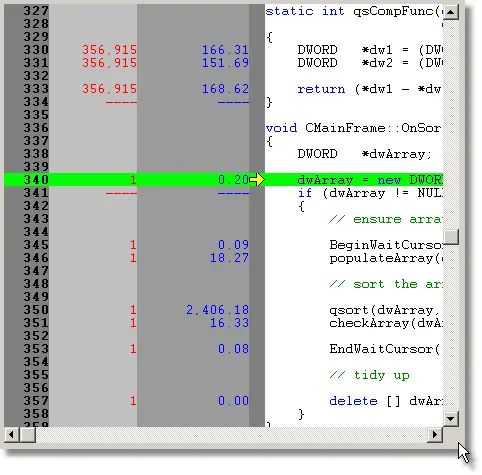Click the 'return (*dw1' code line

click(369, 89)
